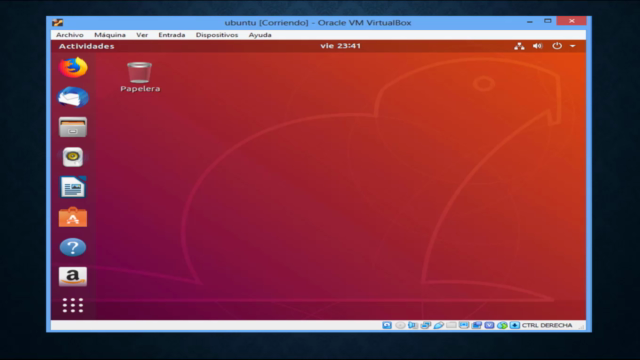The width and height of the screenshot is (640, 360).
Task: Click the USB devices status icon
Action: coord(438,325)
